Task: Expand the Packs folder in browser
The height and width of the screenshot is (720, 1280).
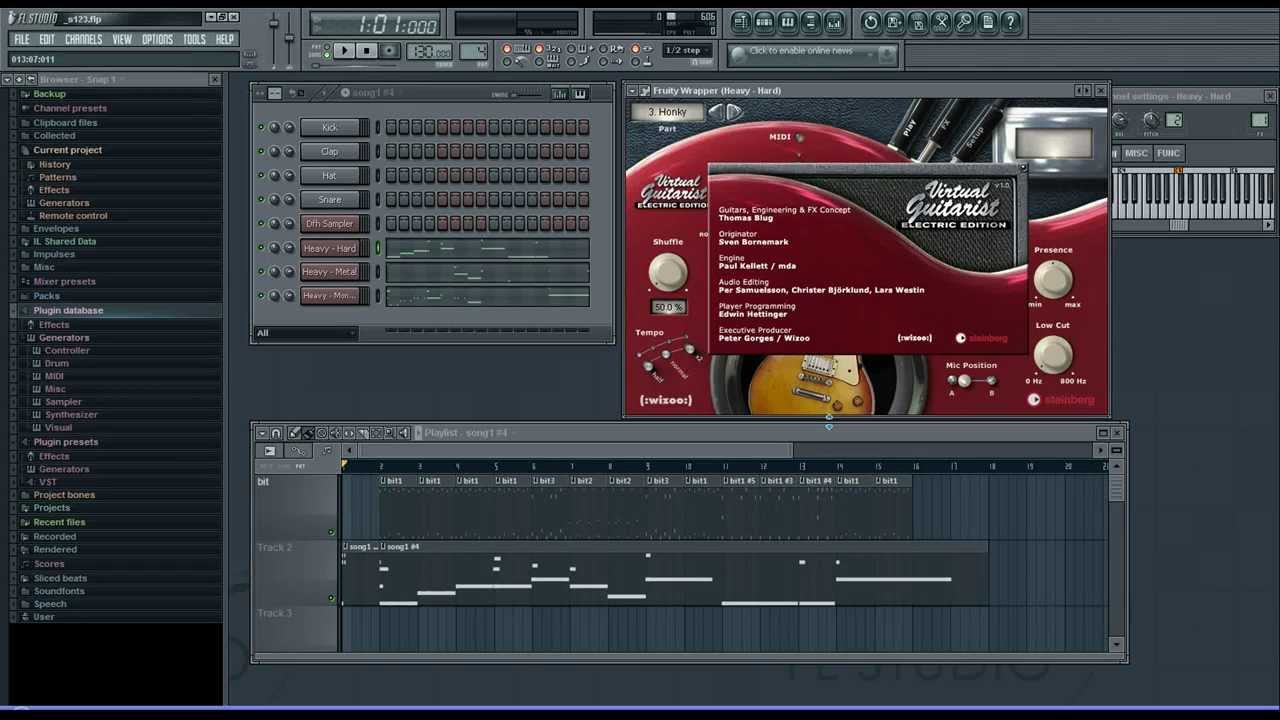Action: (46, 296)
